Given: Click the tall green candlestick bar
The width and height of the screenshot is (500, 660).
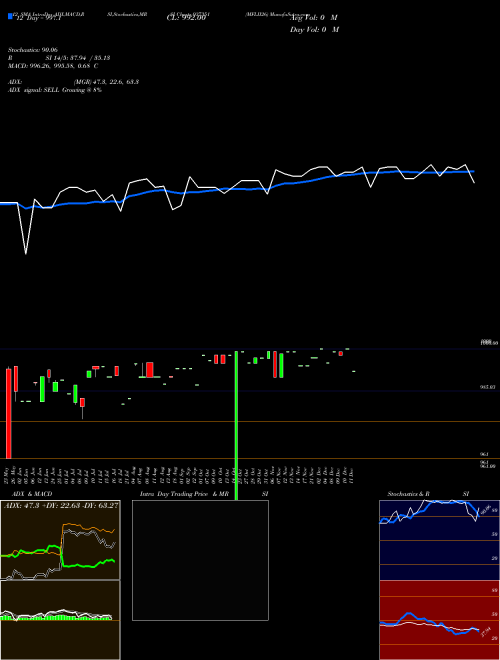Looking at the screenshot, I should (x=236, y=425).
